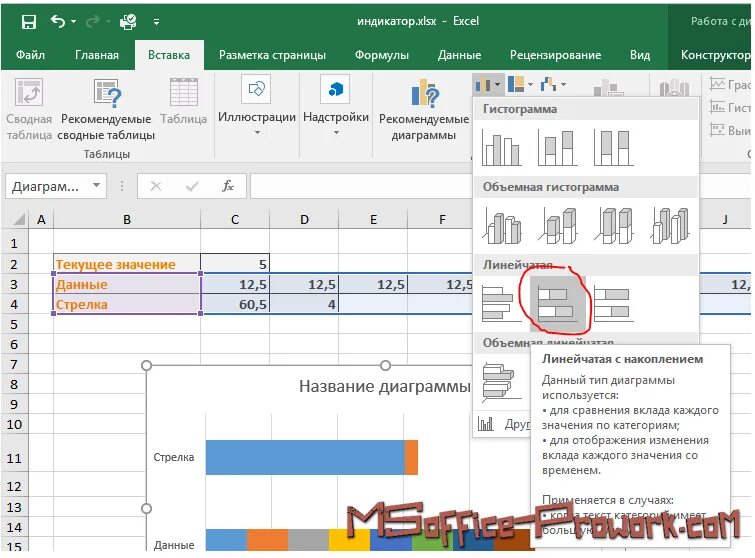Undo the last action
Image resolution: width=755 pixels, height=558 pixels.
point(58,21)
